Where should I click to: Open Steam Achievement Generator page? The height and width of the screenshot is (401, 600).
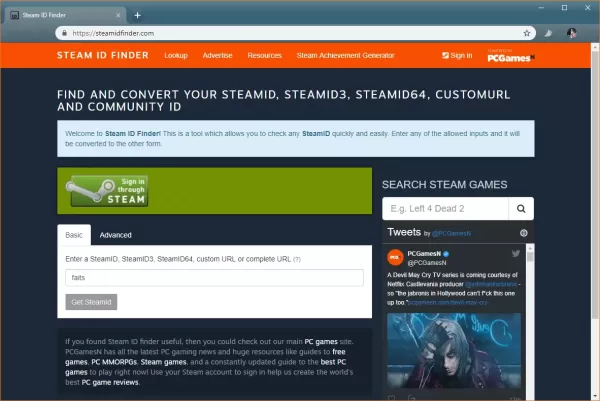pyautogui.click(x=345, y=55)
